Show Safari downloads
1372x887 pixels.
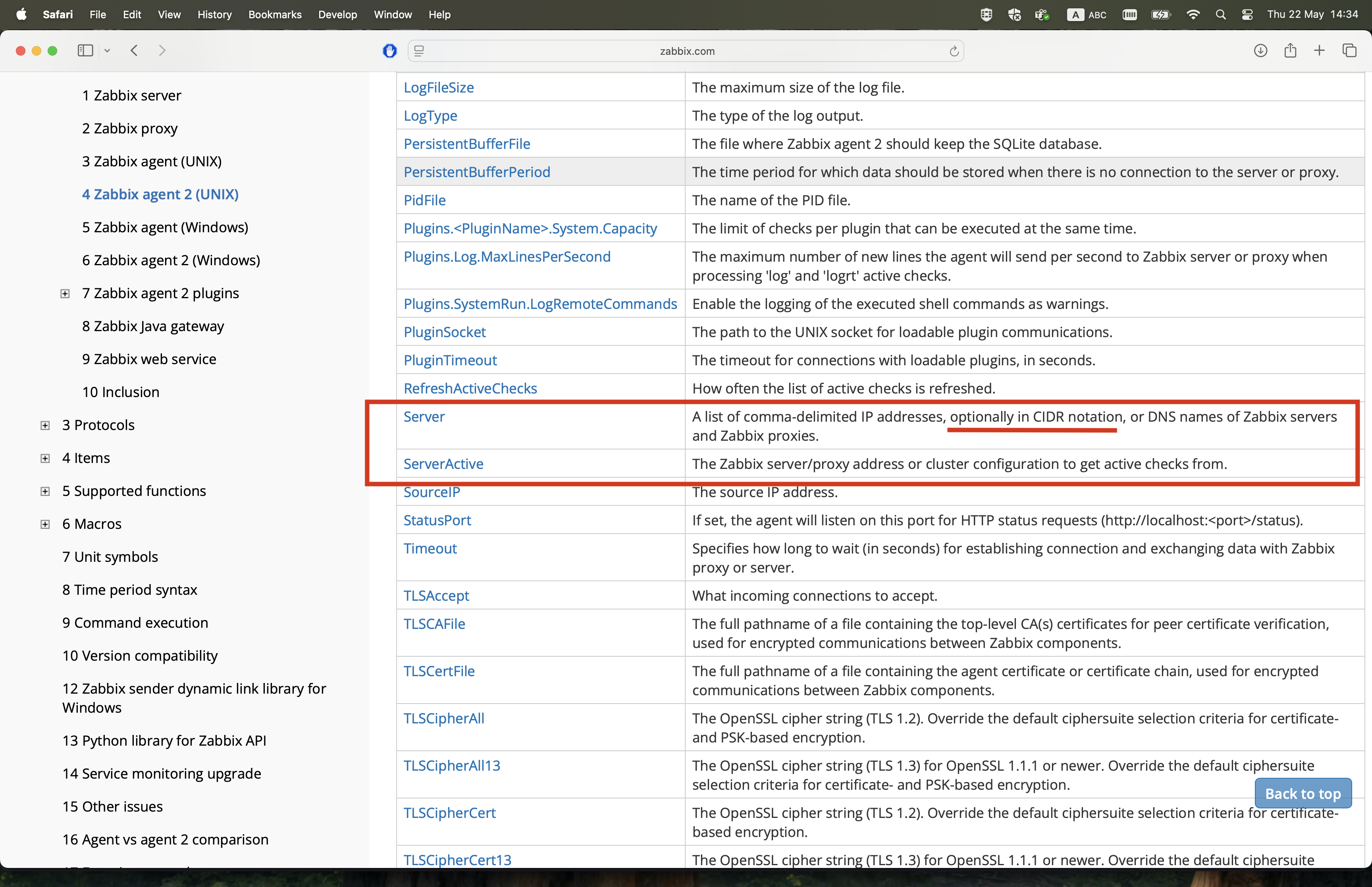[1260, 51]
